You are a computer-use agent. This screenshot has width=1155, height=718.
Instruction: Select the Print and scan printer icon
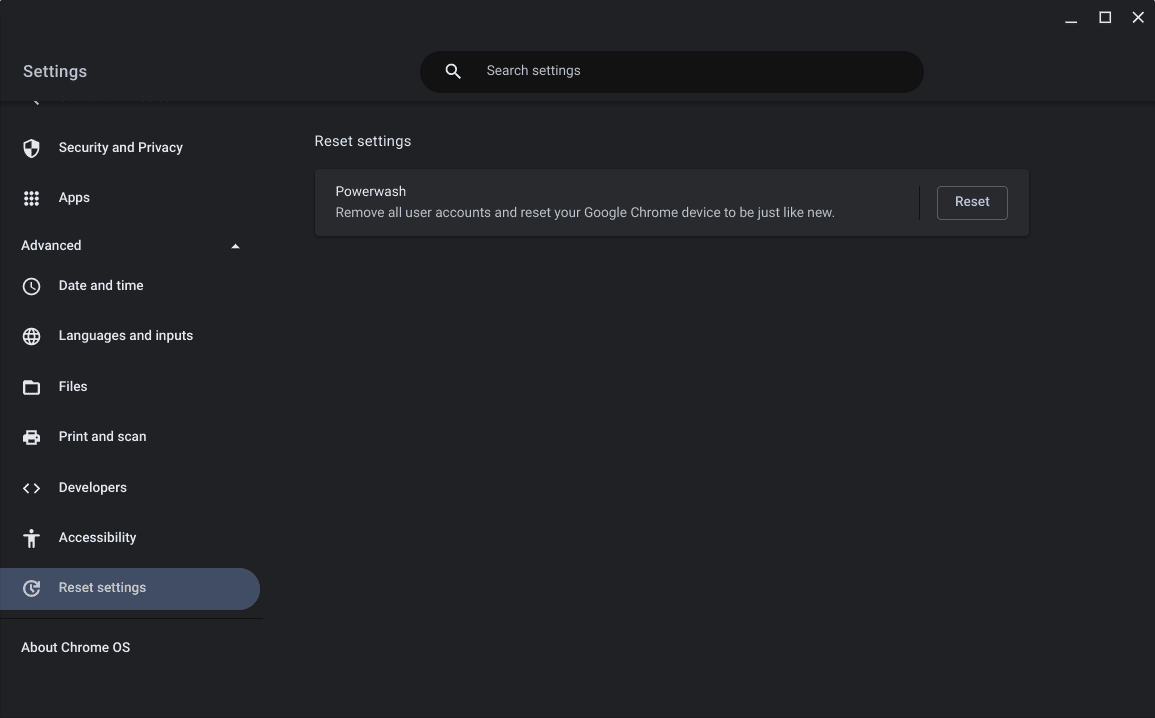31,436
